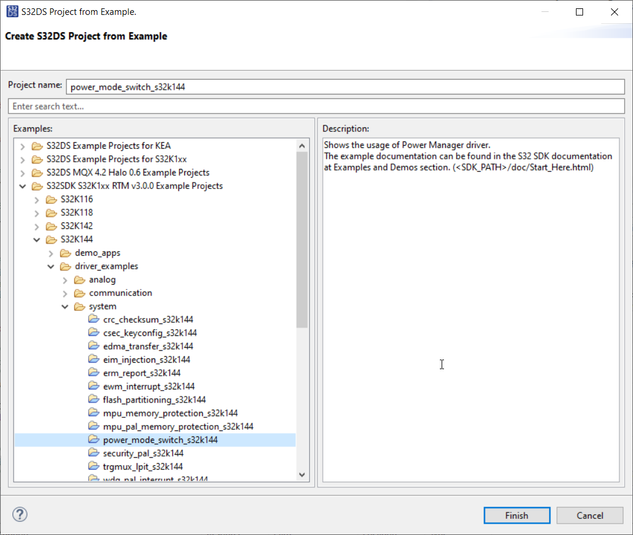Open the help question mark icon
Screen dimensions: 633x535
tap(20, 514)
